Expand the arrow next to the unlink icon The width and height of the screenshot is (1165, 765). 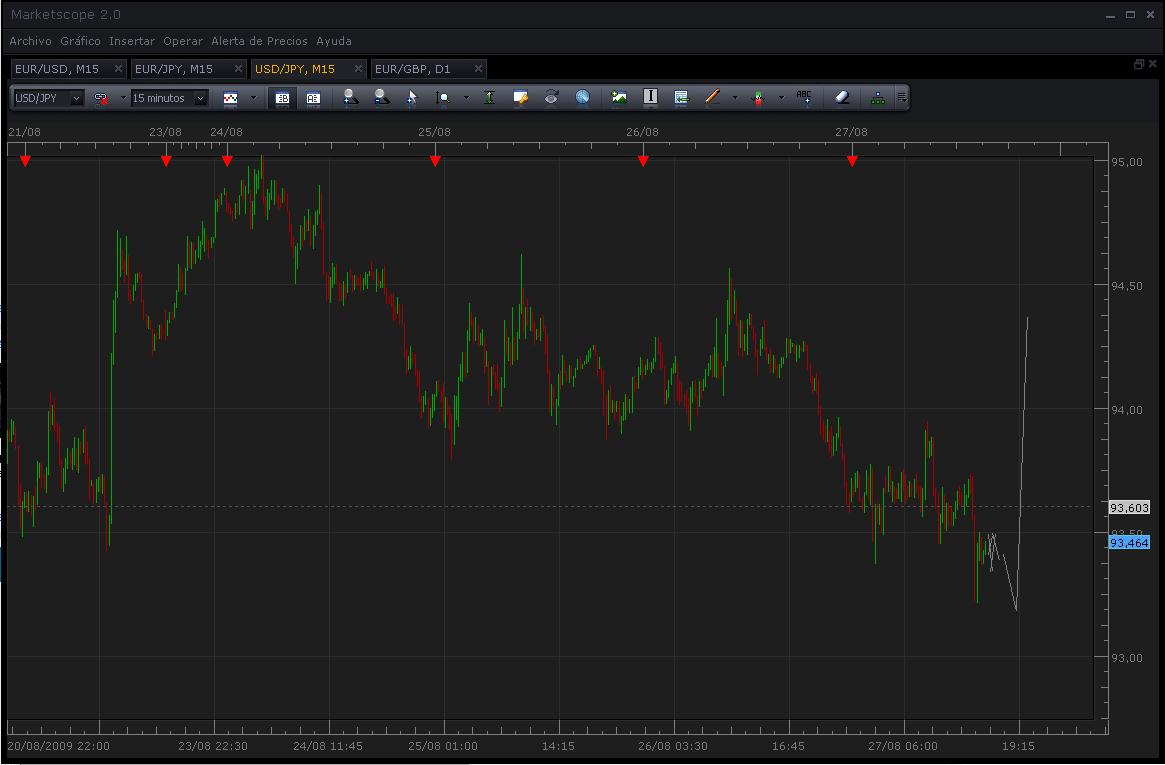tap(123, 98)
